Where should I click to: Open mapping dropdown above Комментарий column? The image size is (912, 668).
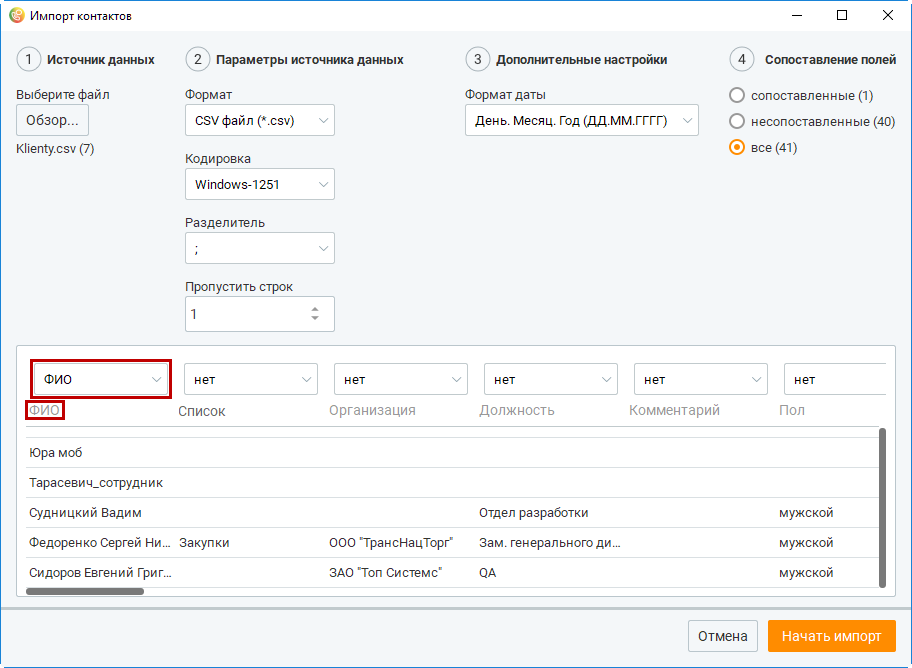coord(701,379)
